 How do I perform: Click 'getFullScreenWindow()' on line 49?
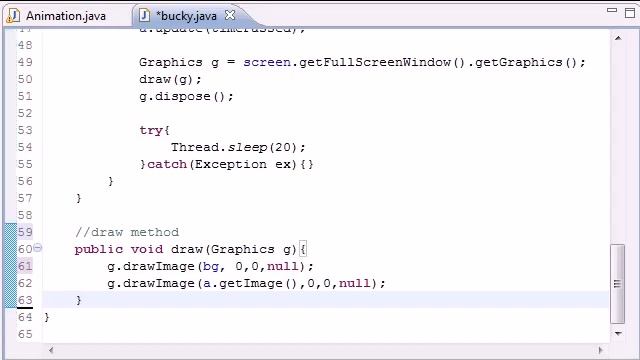click(x=382, y=62)
